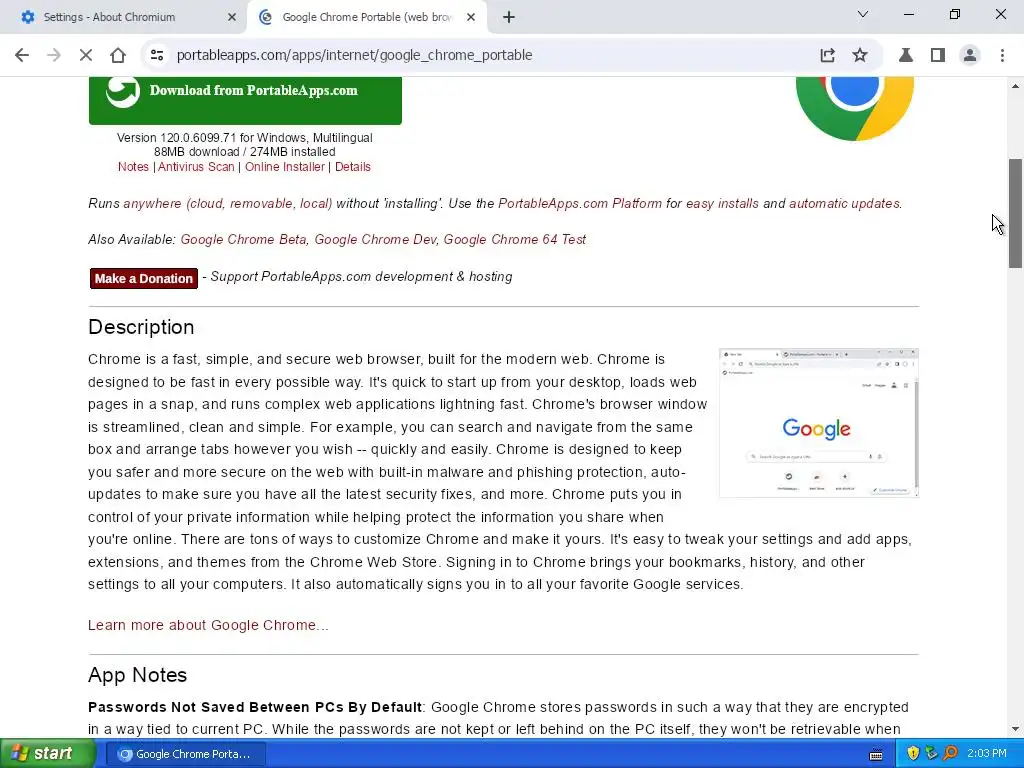Open the Google Chrome Beta link
The width and height of the screenshot is (1024, 768).
pyautogui.click(x=244, y=240)
